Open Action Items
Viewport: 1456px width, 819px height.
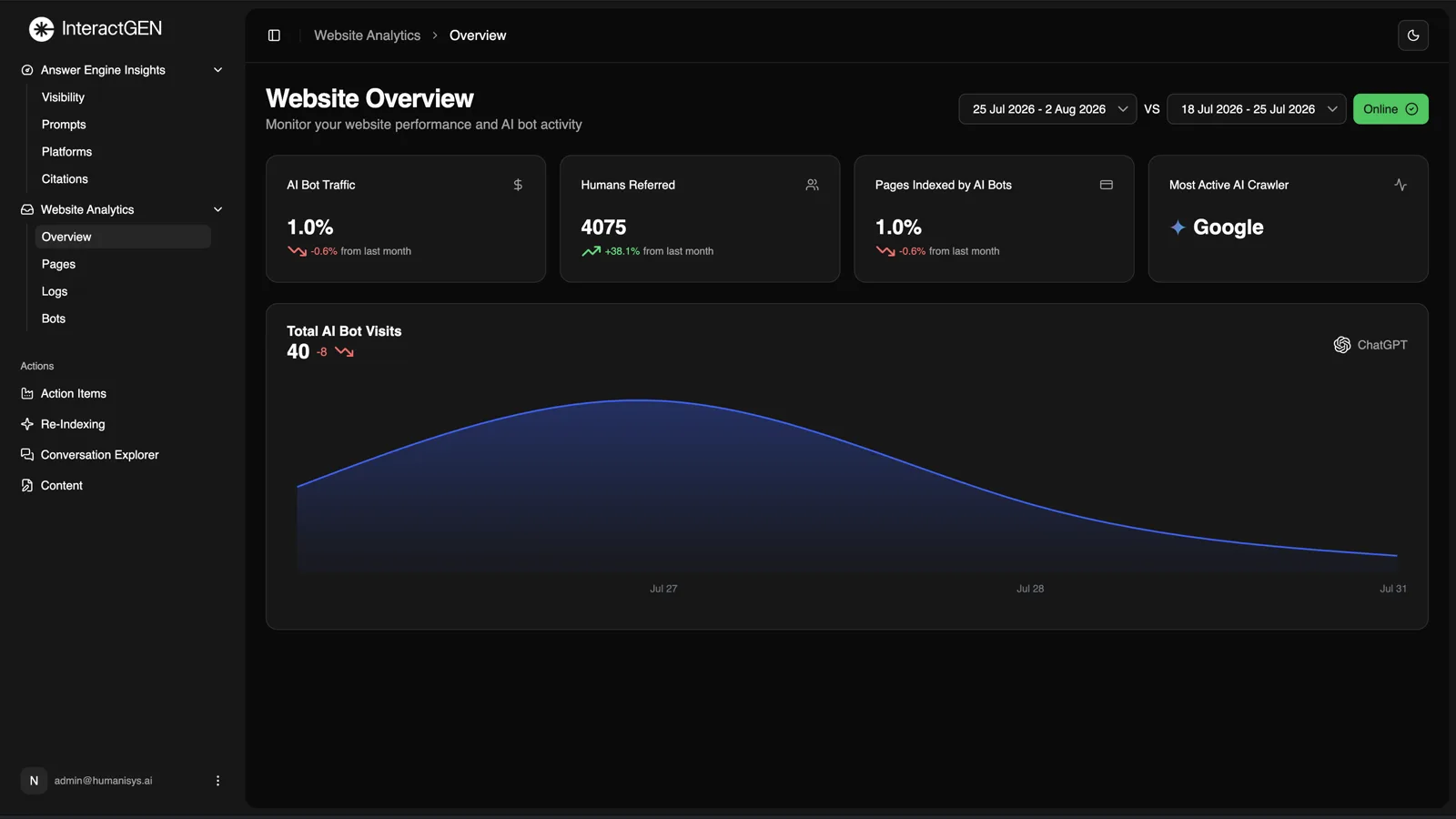pyautogui.click(x=74, y=394)
